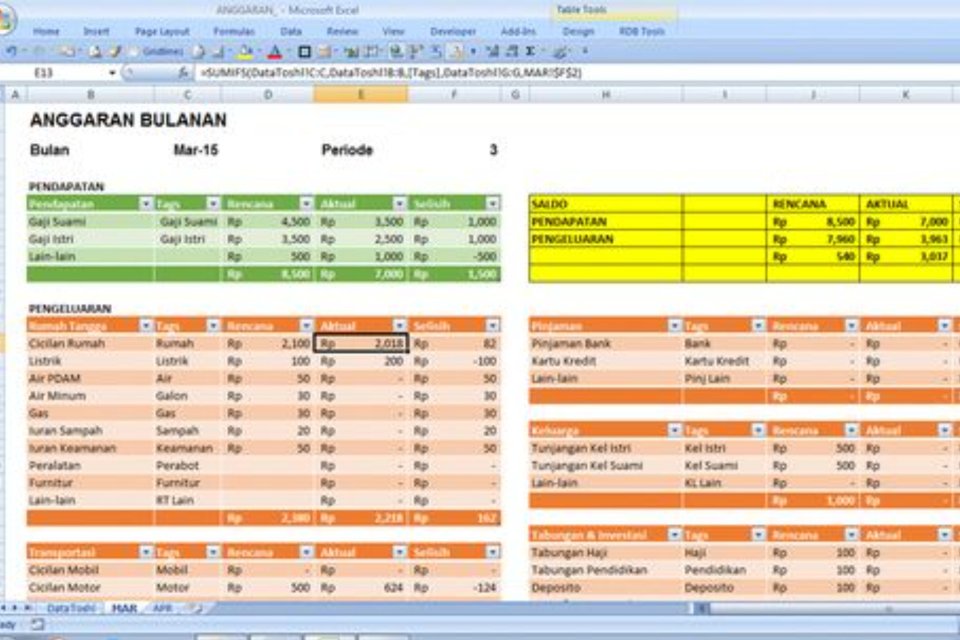Click the Redo icon on the toolbar
This screenshot has width=960, height=640.
click(x=30, y=49)
